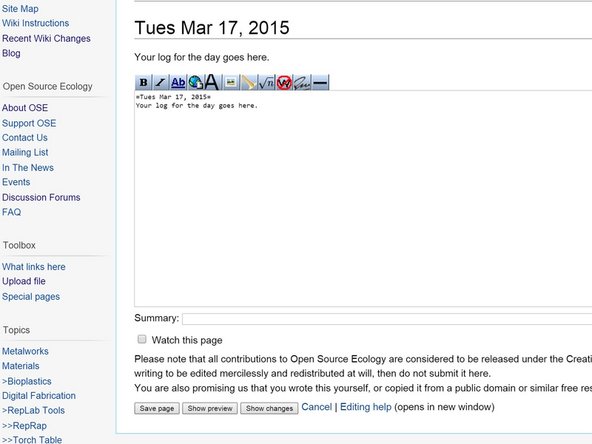Insert mathematical formula icon
The height and width of the screenshot is (444, 592).
pos(266,82)
